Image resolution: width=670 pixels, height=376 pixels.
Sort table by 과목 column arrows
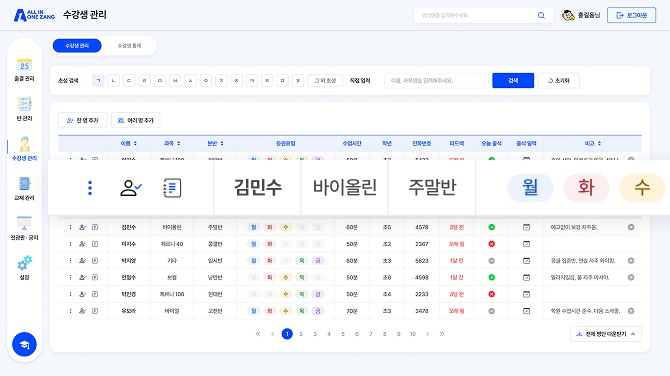point(179,144)
